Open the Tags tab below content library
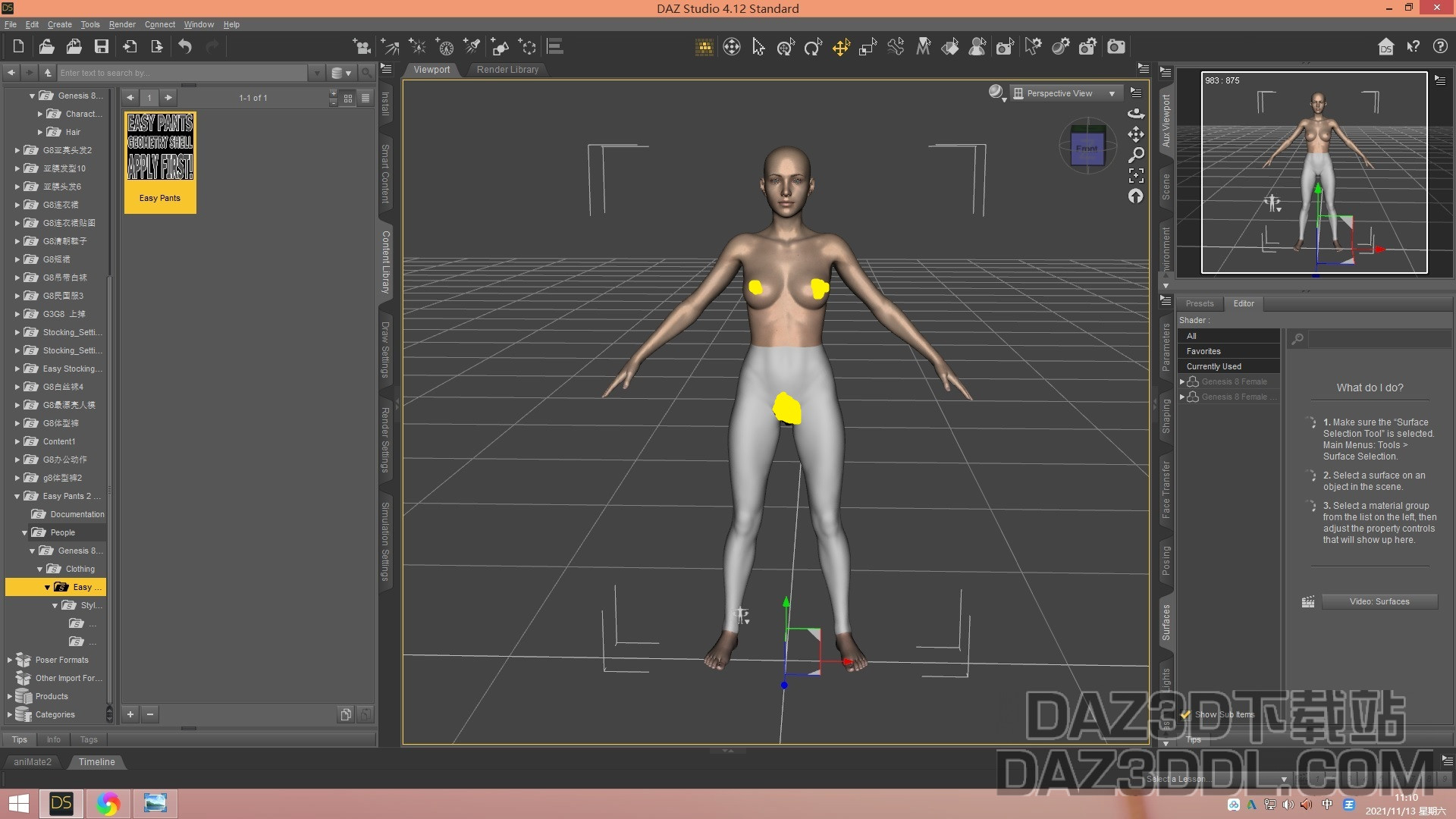This screenshot has width=1456, height=819. pyautogui.click(x=89, y=739)
